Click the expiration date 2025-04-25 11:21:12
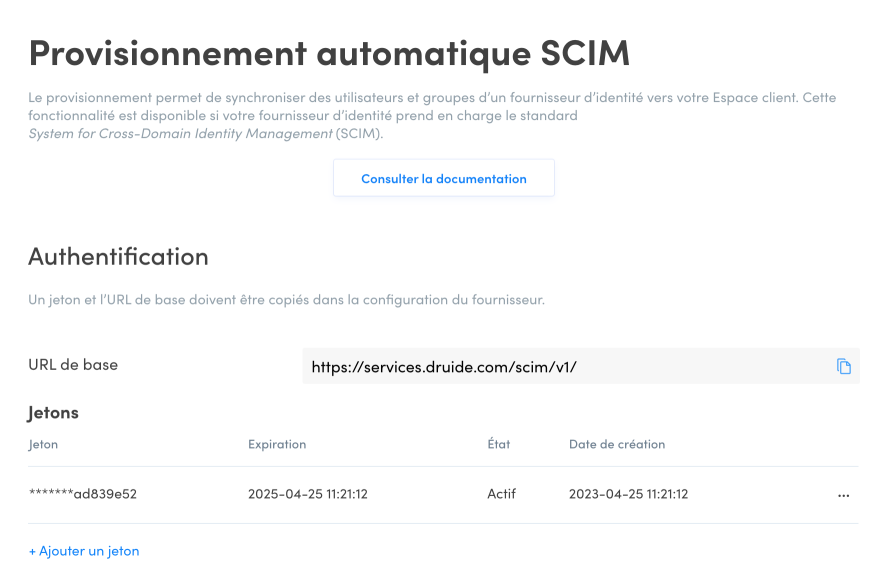 (x=307, y=494)
